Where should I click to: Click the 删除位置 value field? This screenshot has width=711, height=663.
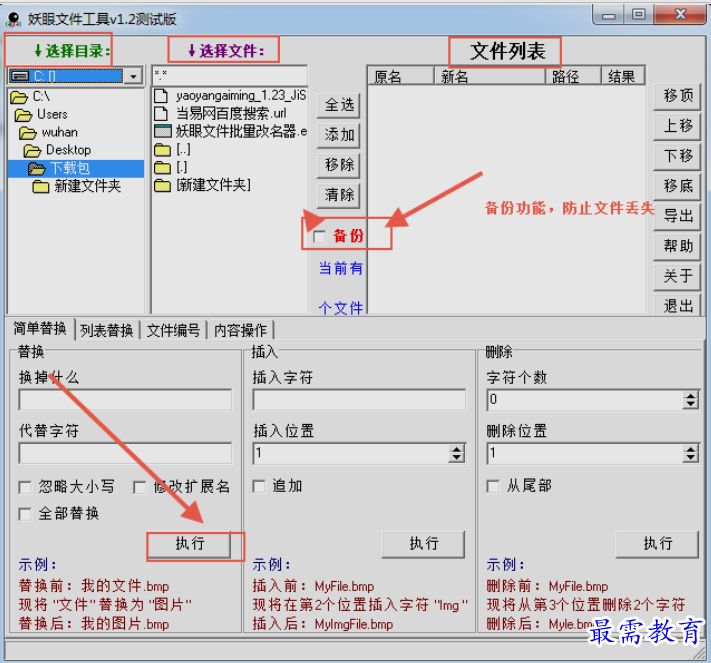pyautogui.click(x=584, y=453)
